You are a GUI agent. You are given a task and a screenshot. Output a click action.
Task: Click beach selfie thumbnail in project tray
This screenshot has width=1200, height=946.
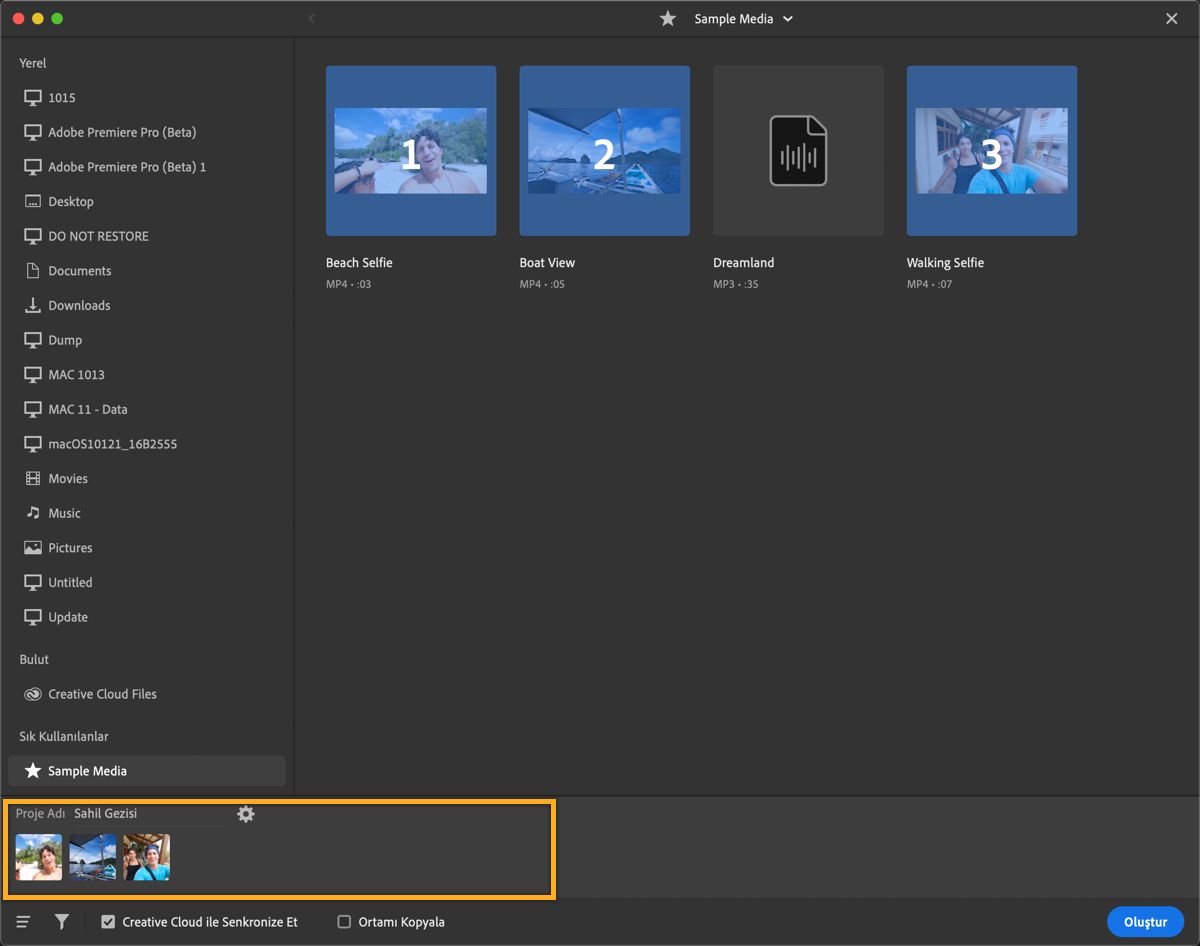pyautogui.click(x=39, y=857)
